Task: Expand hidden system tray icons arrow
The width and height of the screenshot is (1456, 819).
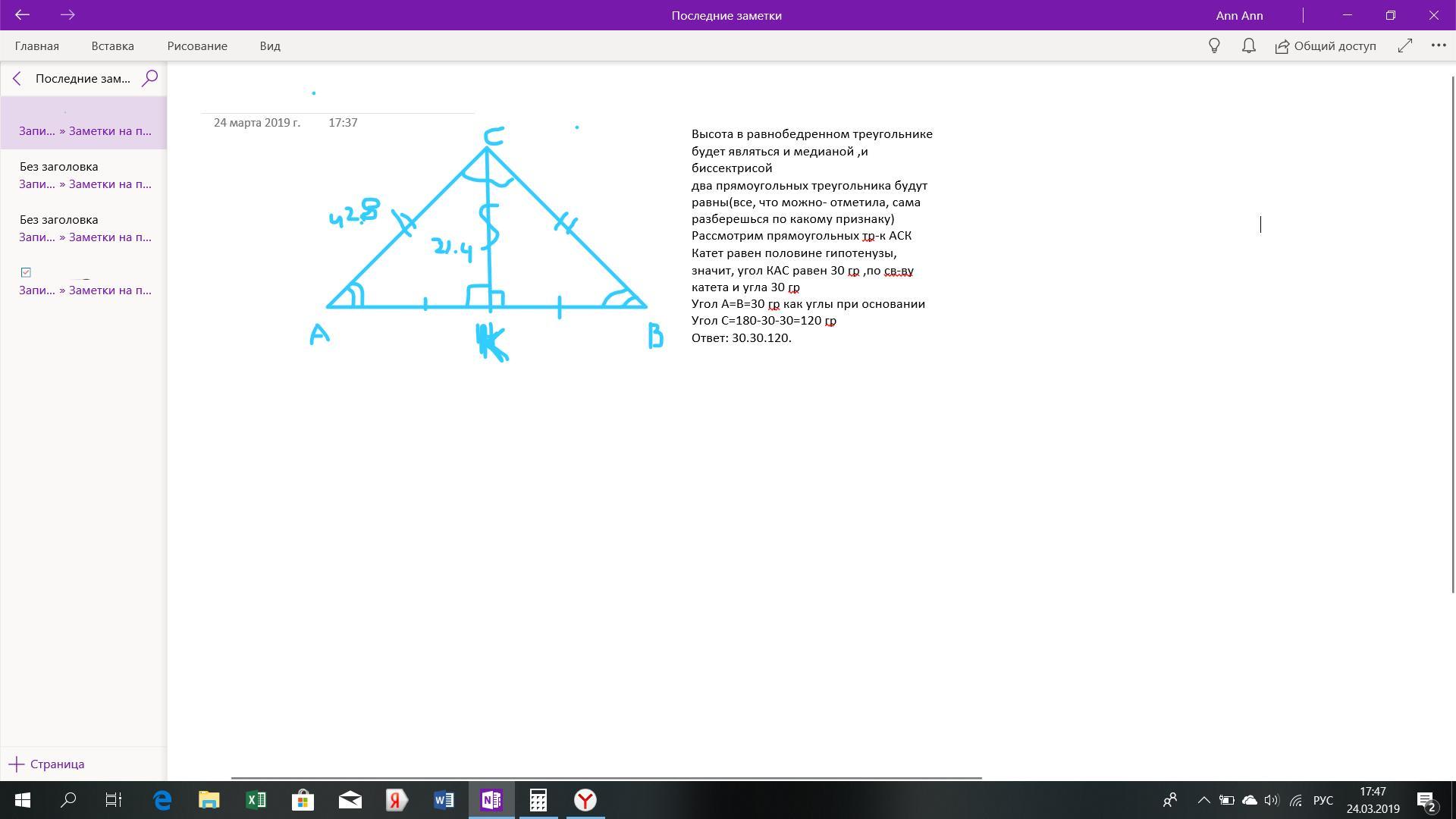Action: (x=1203, y=800)
